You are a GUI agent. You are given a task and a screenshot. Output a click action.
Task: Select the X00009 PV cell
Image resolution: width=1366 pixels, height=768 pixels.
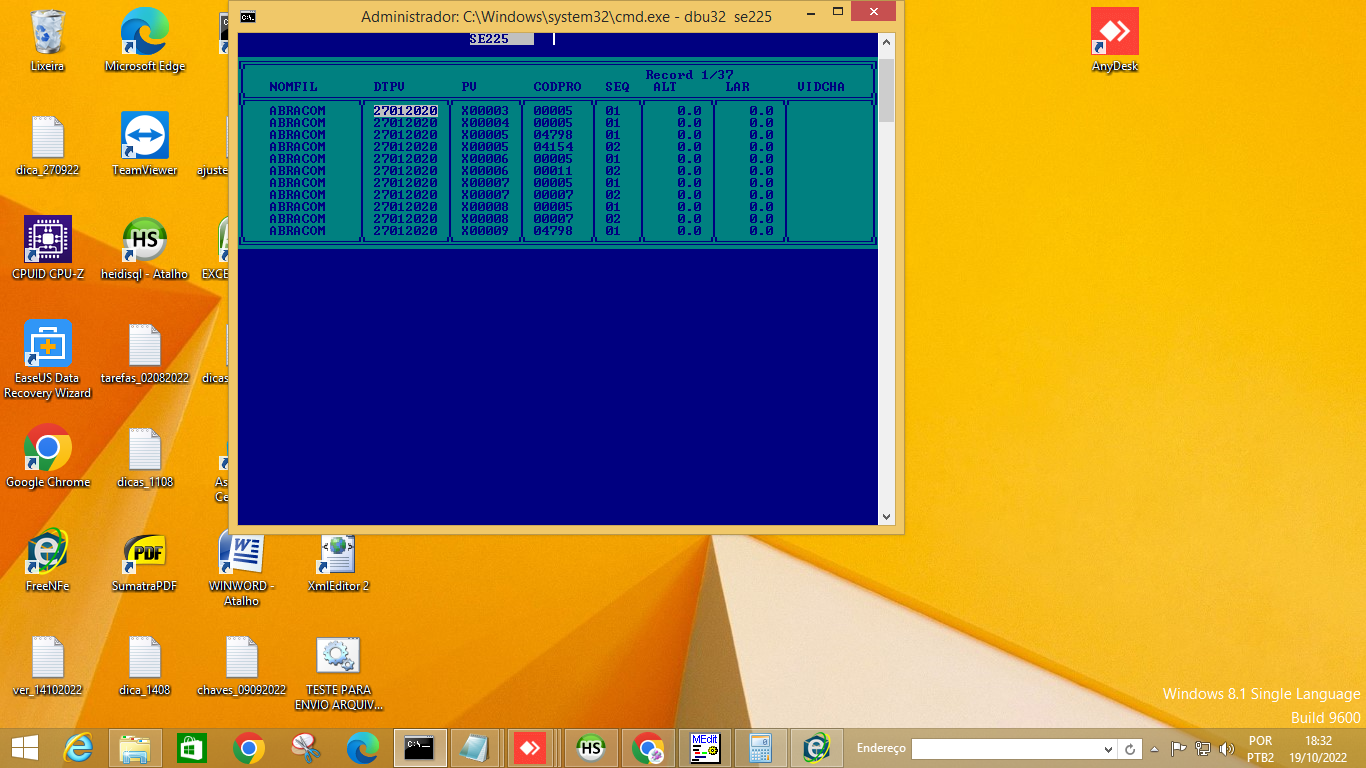click(485, 231)
